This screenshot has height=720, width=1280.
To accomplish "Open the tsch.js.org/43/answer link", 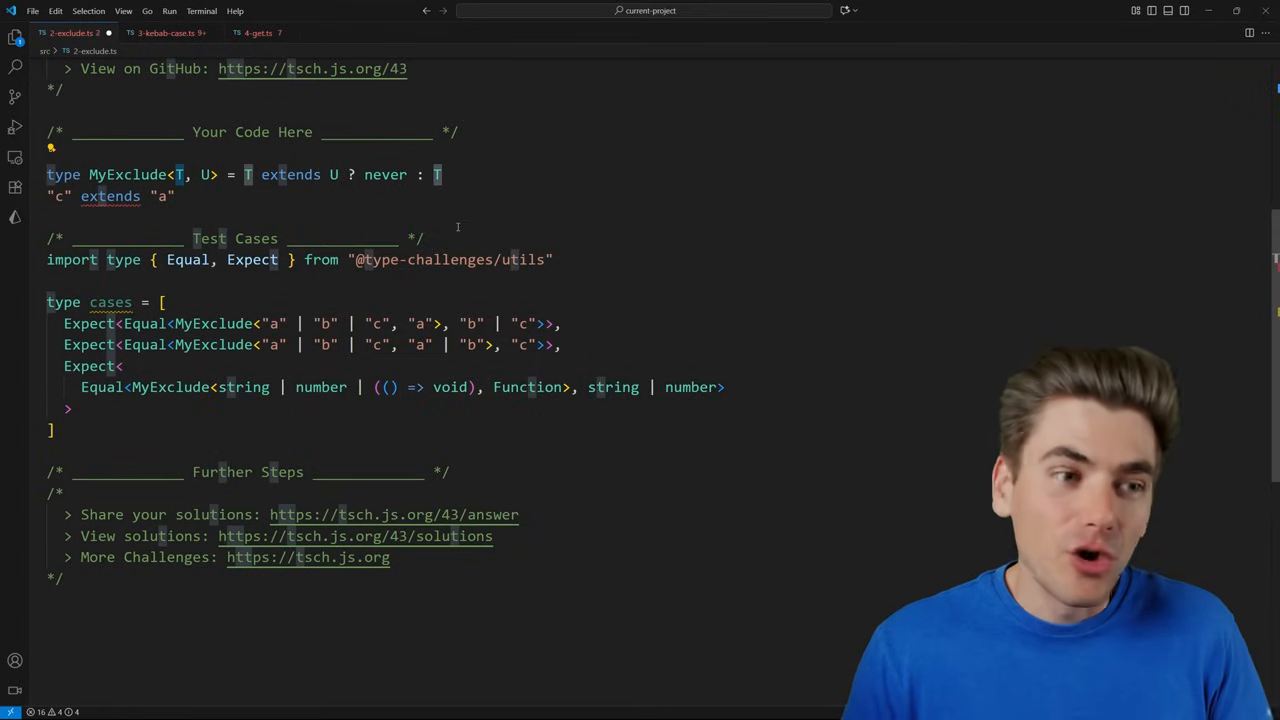I will [x=394, y=515].
